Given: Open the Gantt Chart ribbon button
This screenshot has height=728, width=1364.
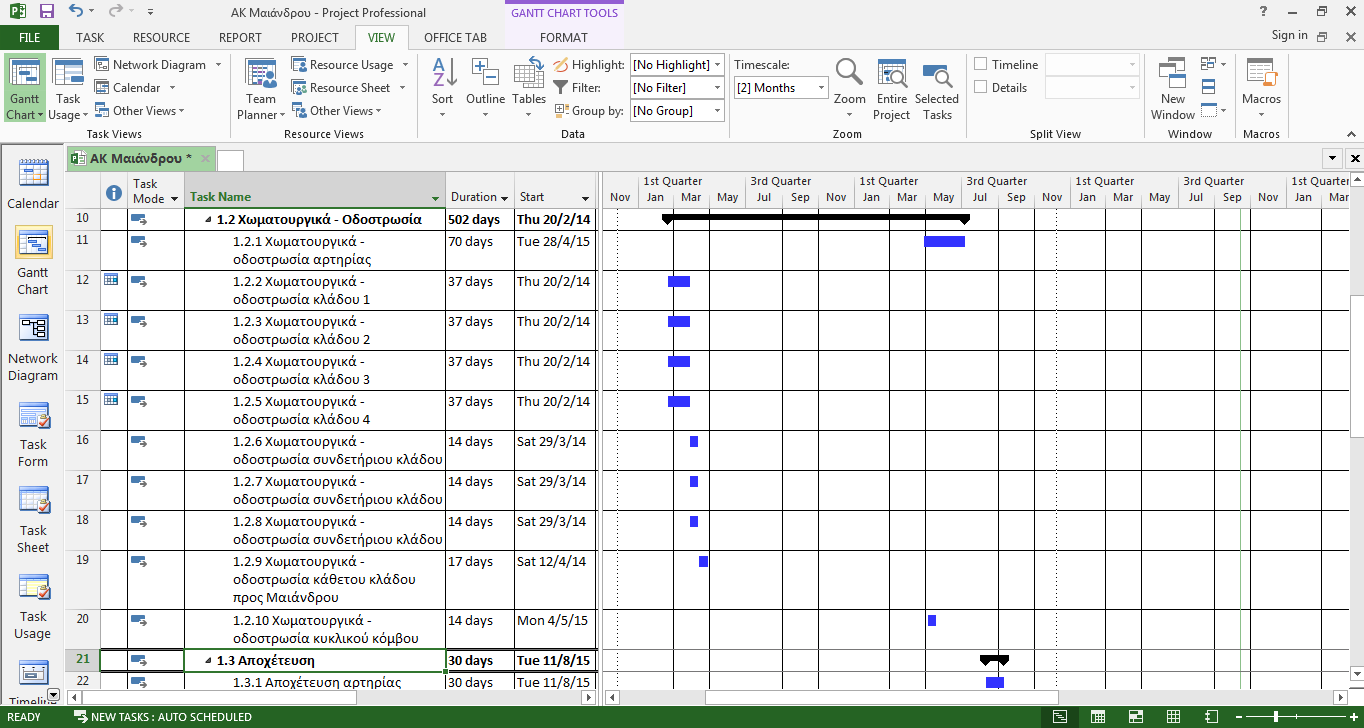Looking at the screenshot, I should point(24,89).
